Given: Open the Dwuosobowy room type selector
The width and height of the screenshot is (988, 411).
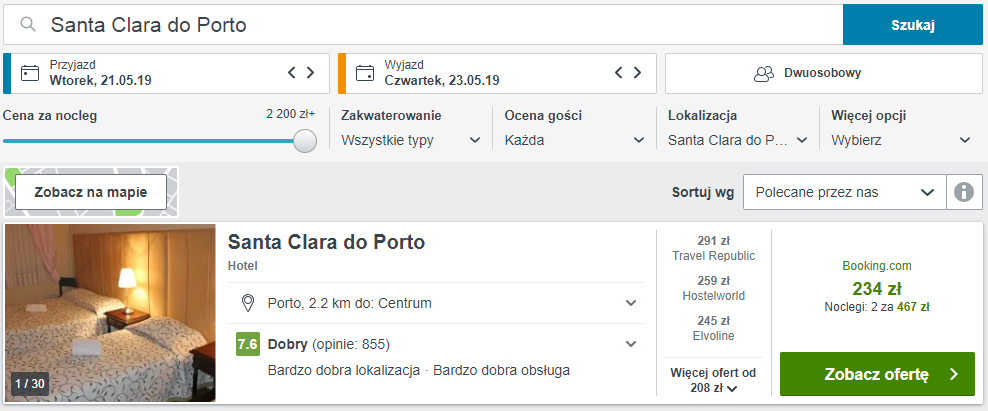Looking at the screenshot, I should click(824, 73).
